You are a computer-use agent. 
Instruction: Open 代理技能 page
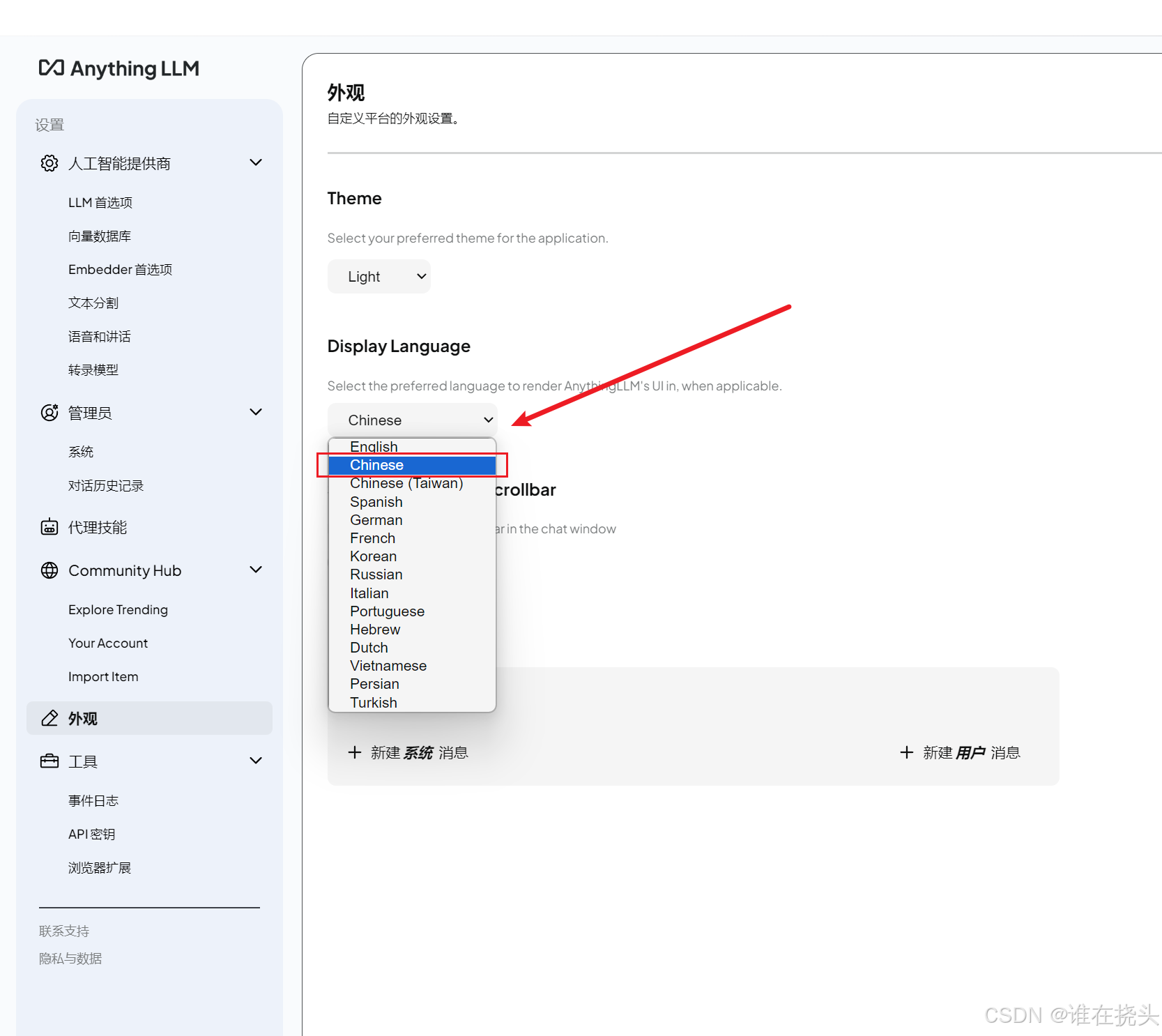98,527
